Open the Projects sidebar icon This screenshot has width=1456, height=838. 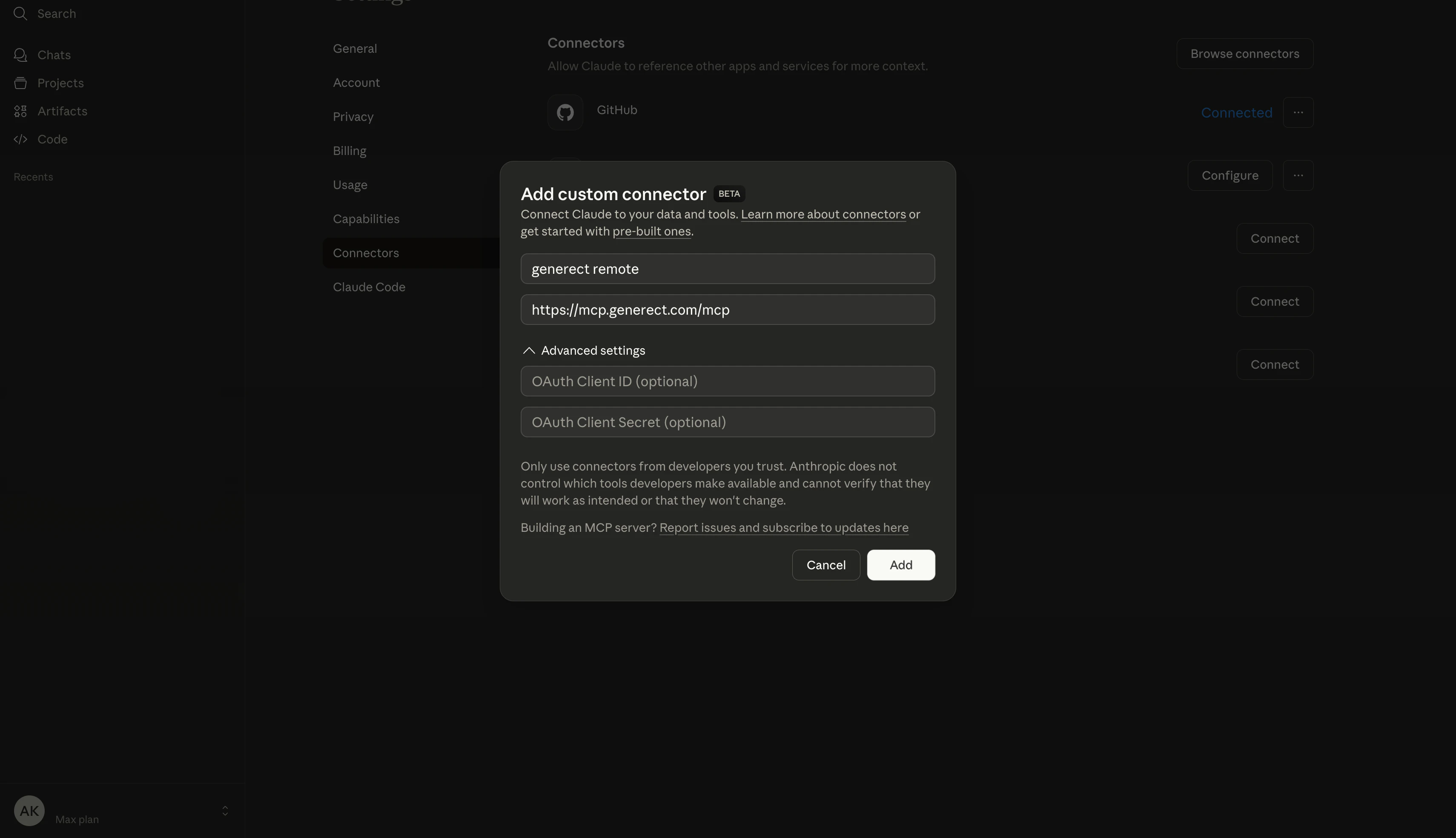[20, 83]
